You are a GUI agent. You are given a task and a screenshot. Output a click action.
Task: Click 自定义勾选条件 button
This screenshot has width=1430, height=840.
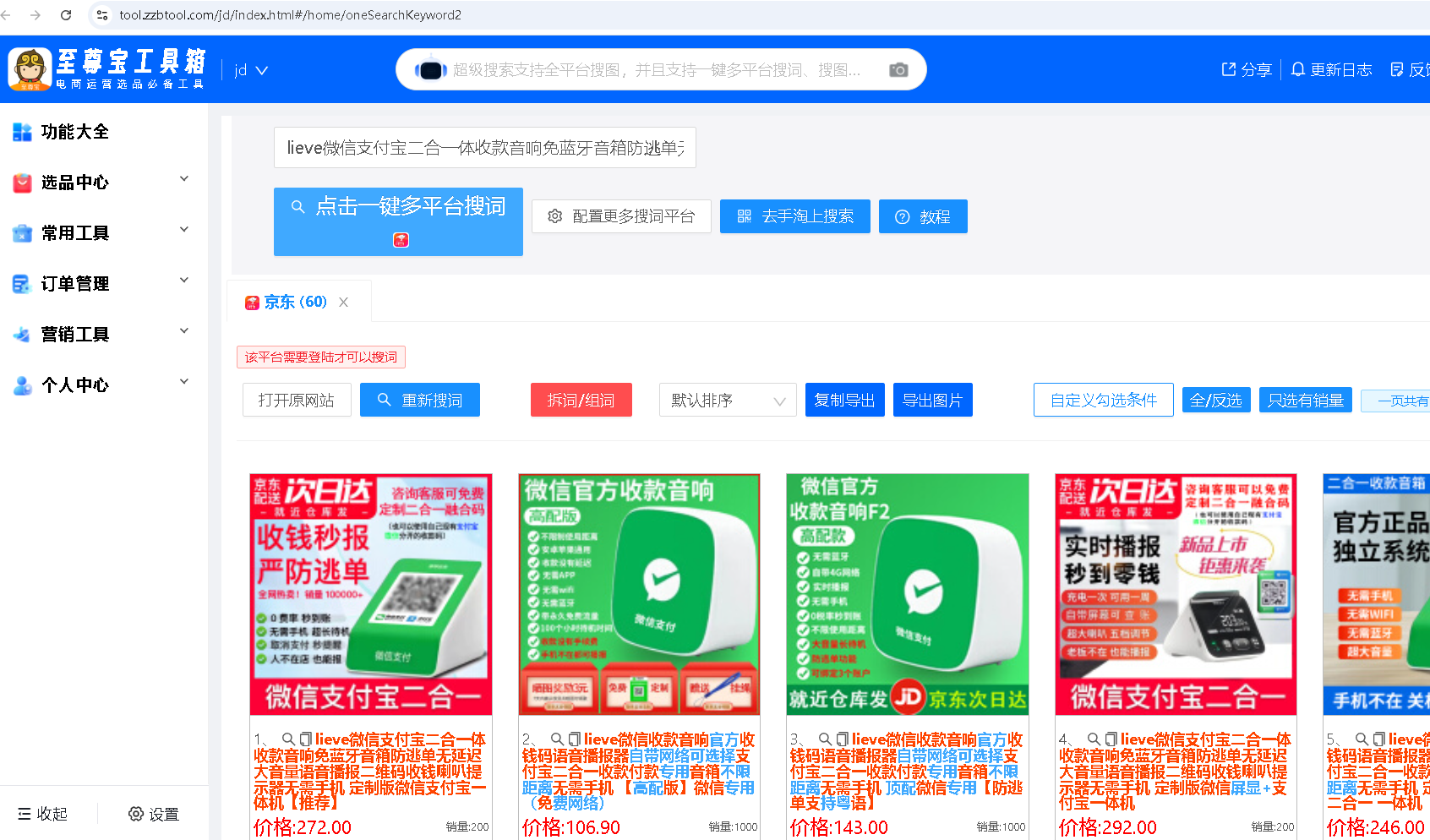click(x=1104, y=400)
